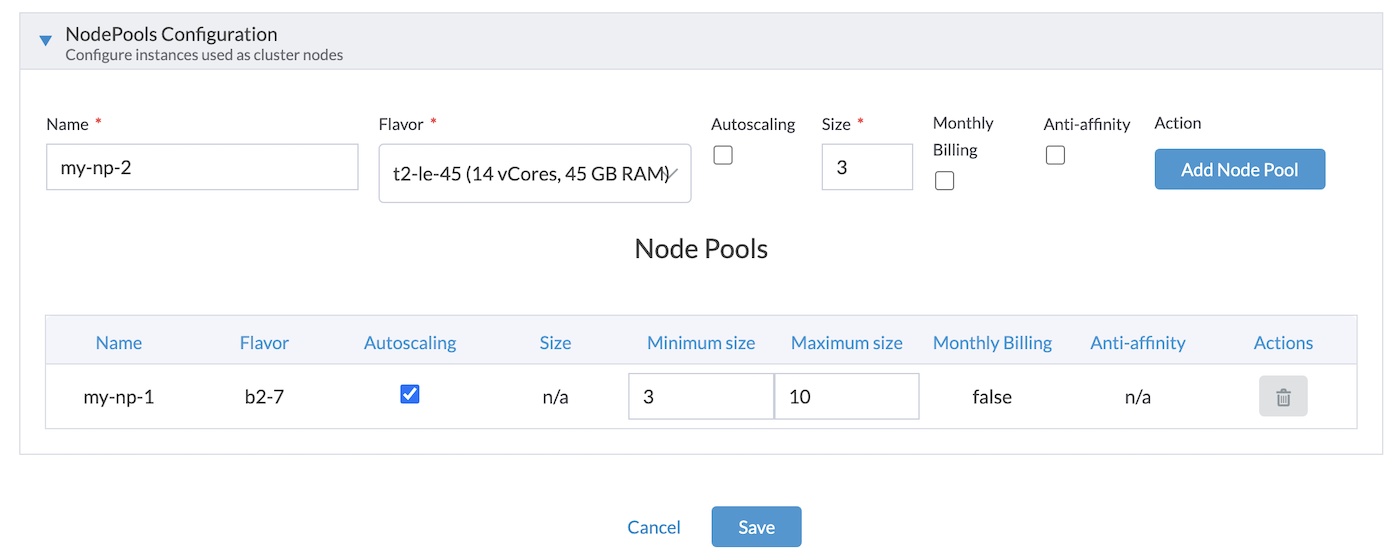
Task: Click the Cancel link
Action: click(654, 527)
